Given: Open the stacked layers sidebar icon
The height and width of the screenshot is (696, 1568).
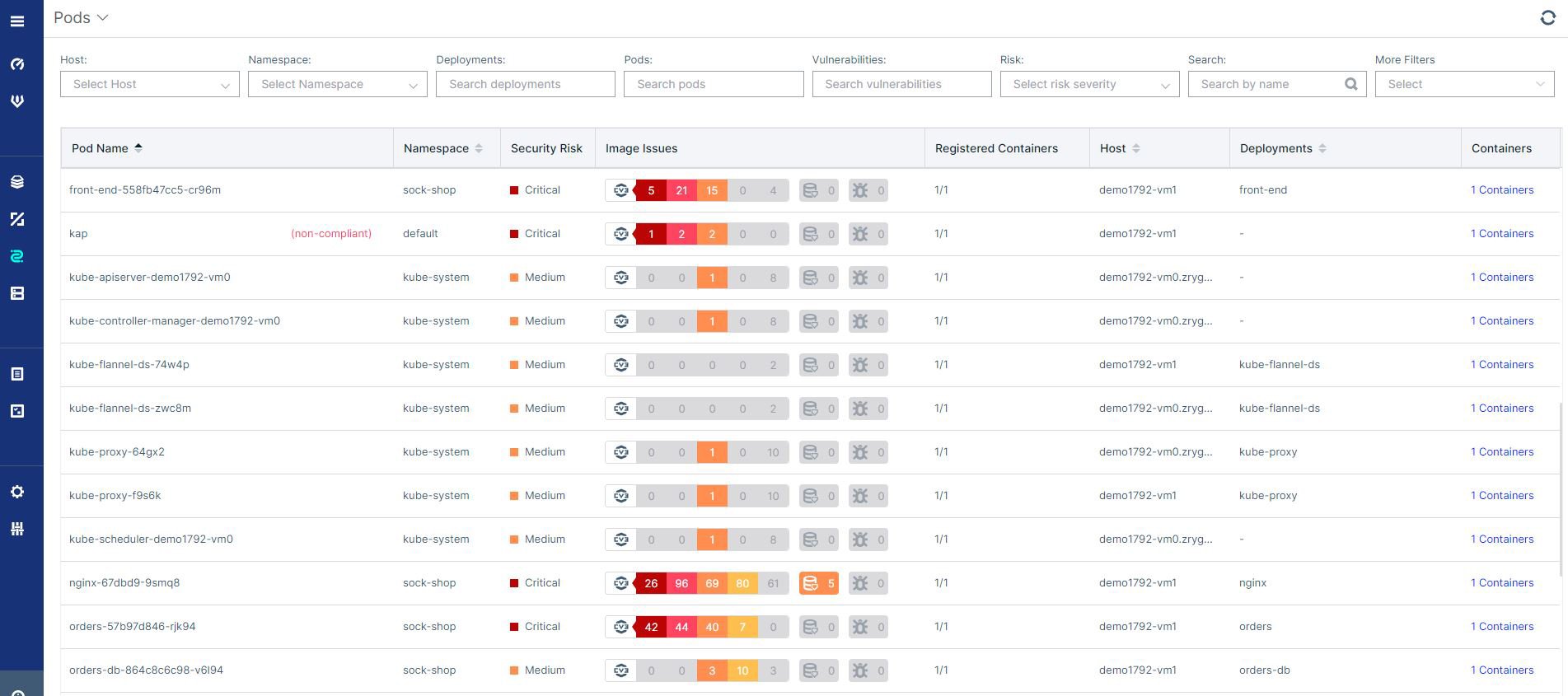Looking at the screenshot, I should click(x=16, y=182).
